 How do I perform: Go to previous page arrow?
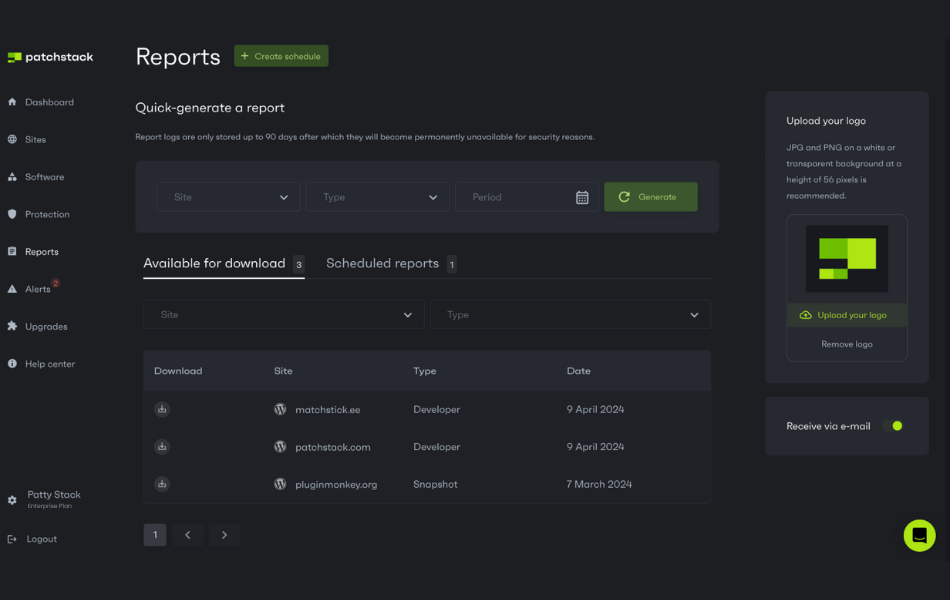[x=187, y=535]
